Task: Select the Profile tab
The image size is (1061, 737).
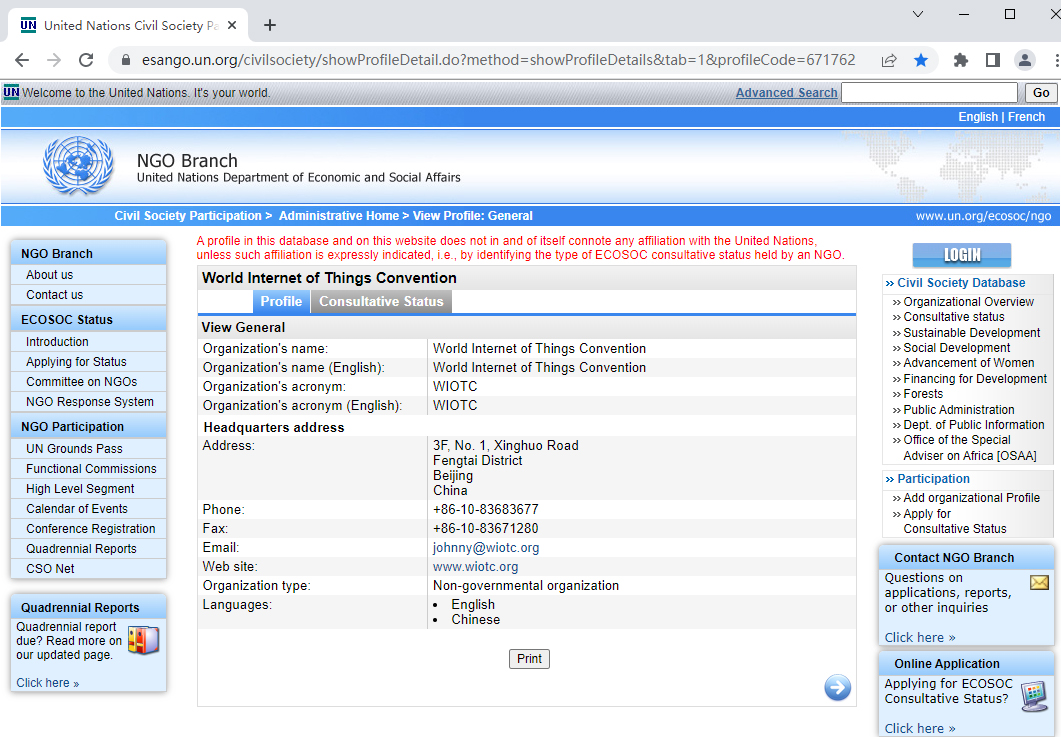Action: click(x=281, y=301)
